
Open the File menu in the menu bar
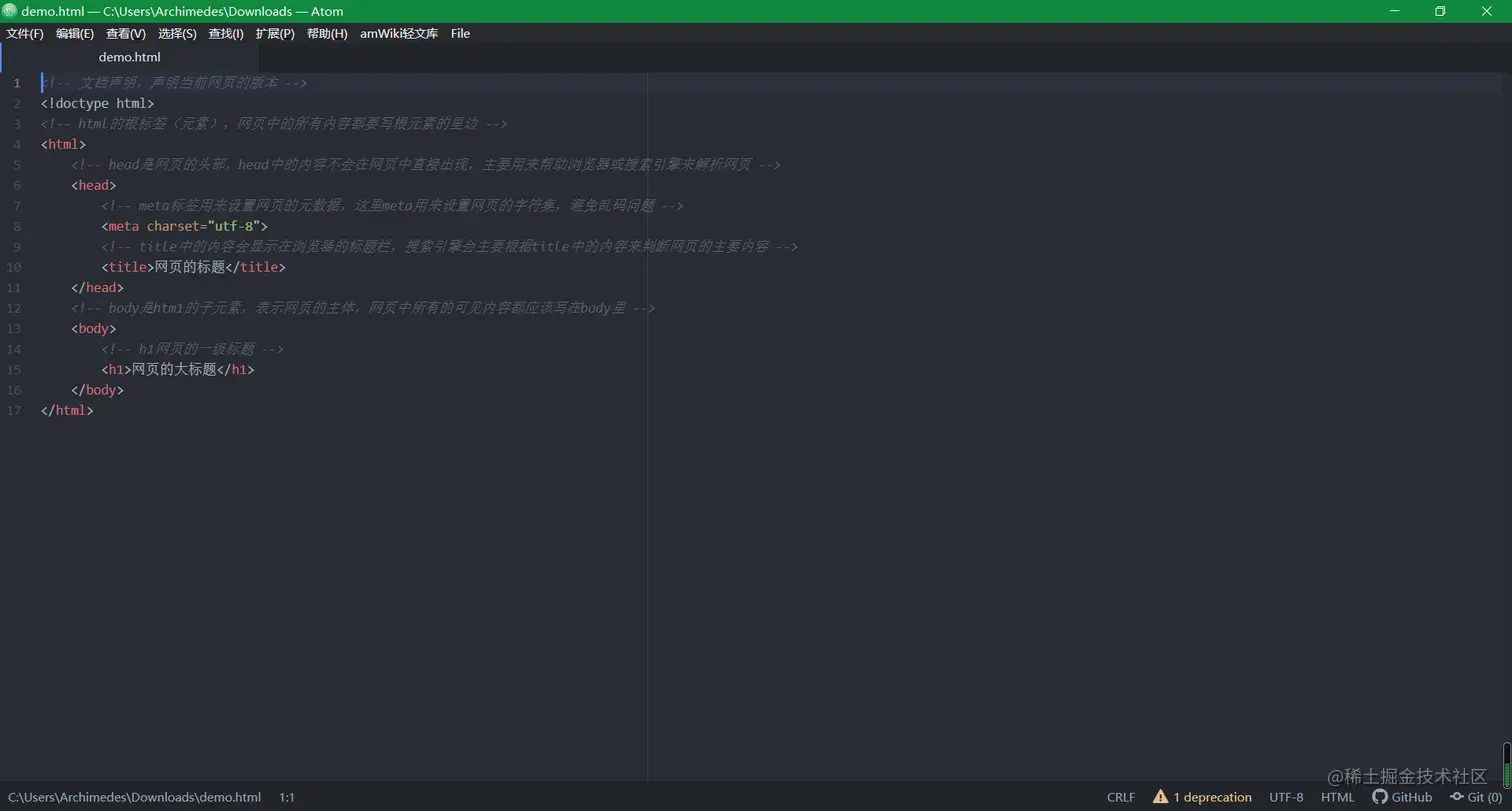(x=460, y=34)
